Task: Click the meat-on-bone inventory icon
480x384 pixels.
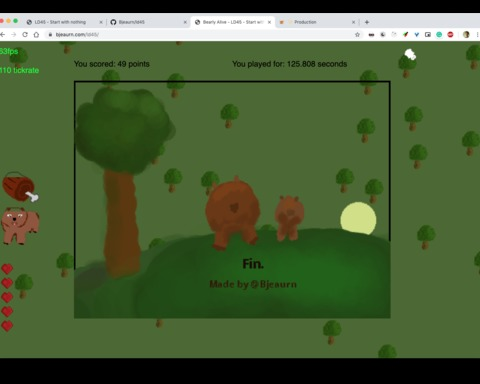Action: [20, 187]
